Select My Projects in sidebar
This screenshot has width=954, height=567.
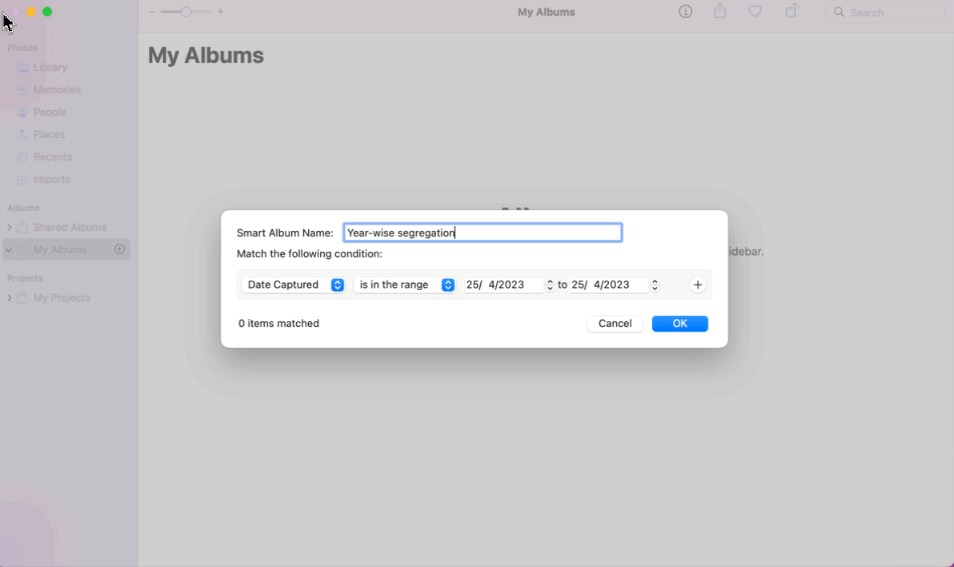(61, 298)
